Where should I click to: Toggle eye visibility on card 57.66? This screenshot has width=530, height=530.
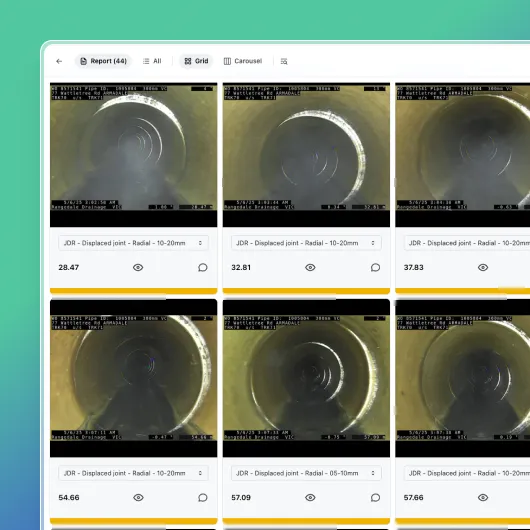[483, 498]
